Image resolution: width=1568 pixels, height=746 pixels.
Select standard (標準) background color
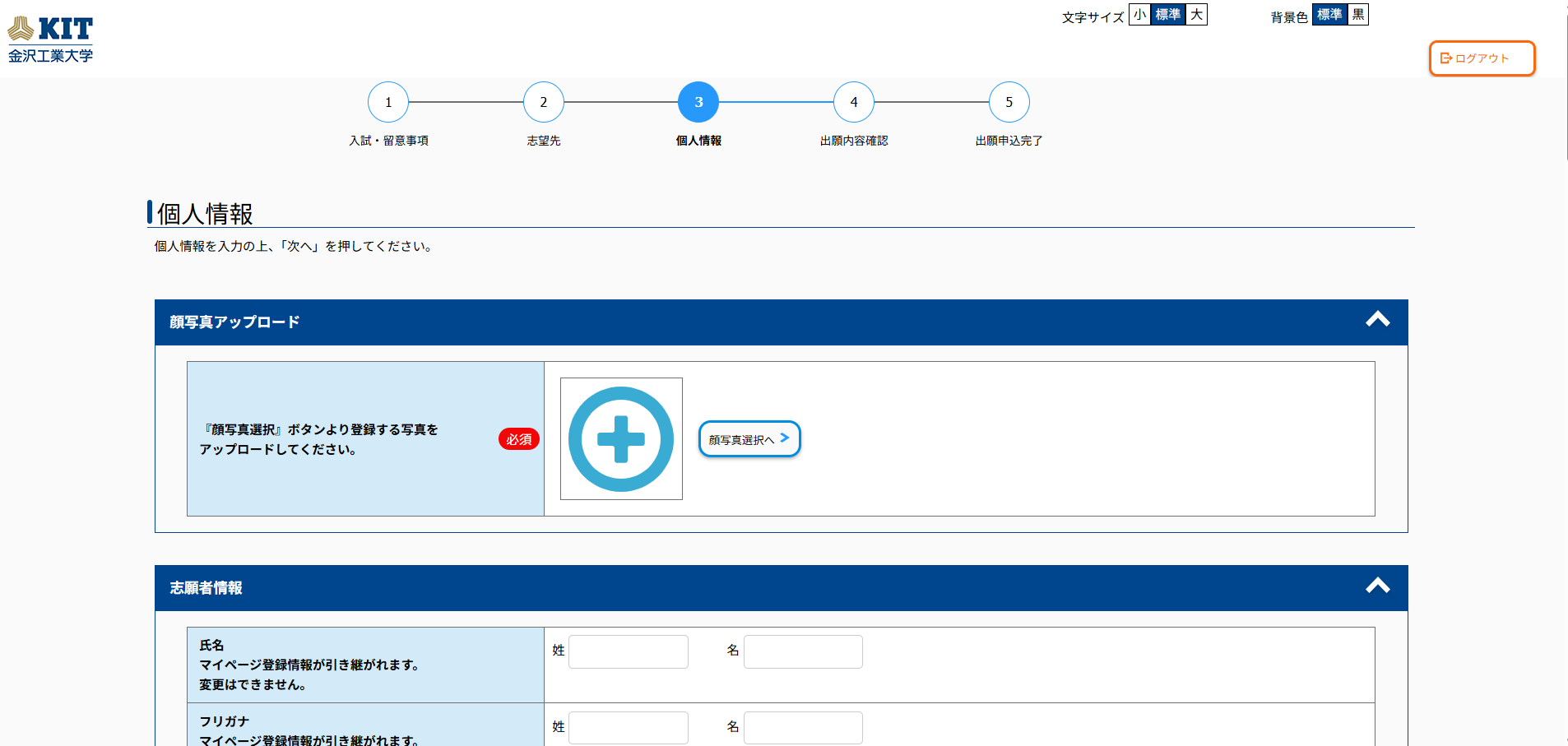tap(1329, 15)
